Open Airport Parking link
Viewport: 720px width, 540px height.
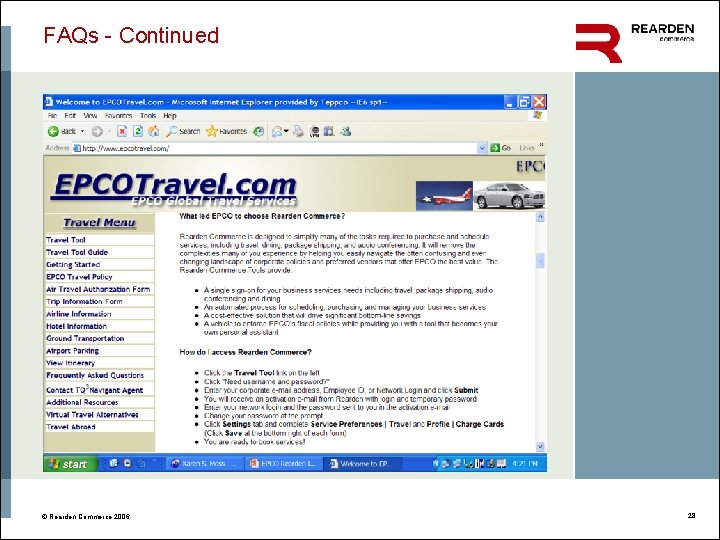(x=73, y=351)
